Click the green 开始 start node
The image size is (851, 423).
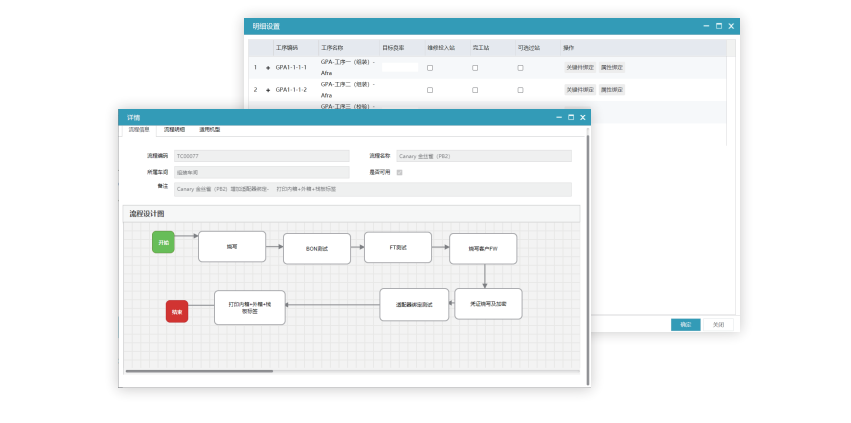[x=163, y=242]
